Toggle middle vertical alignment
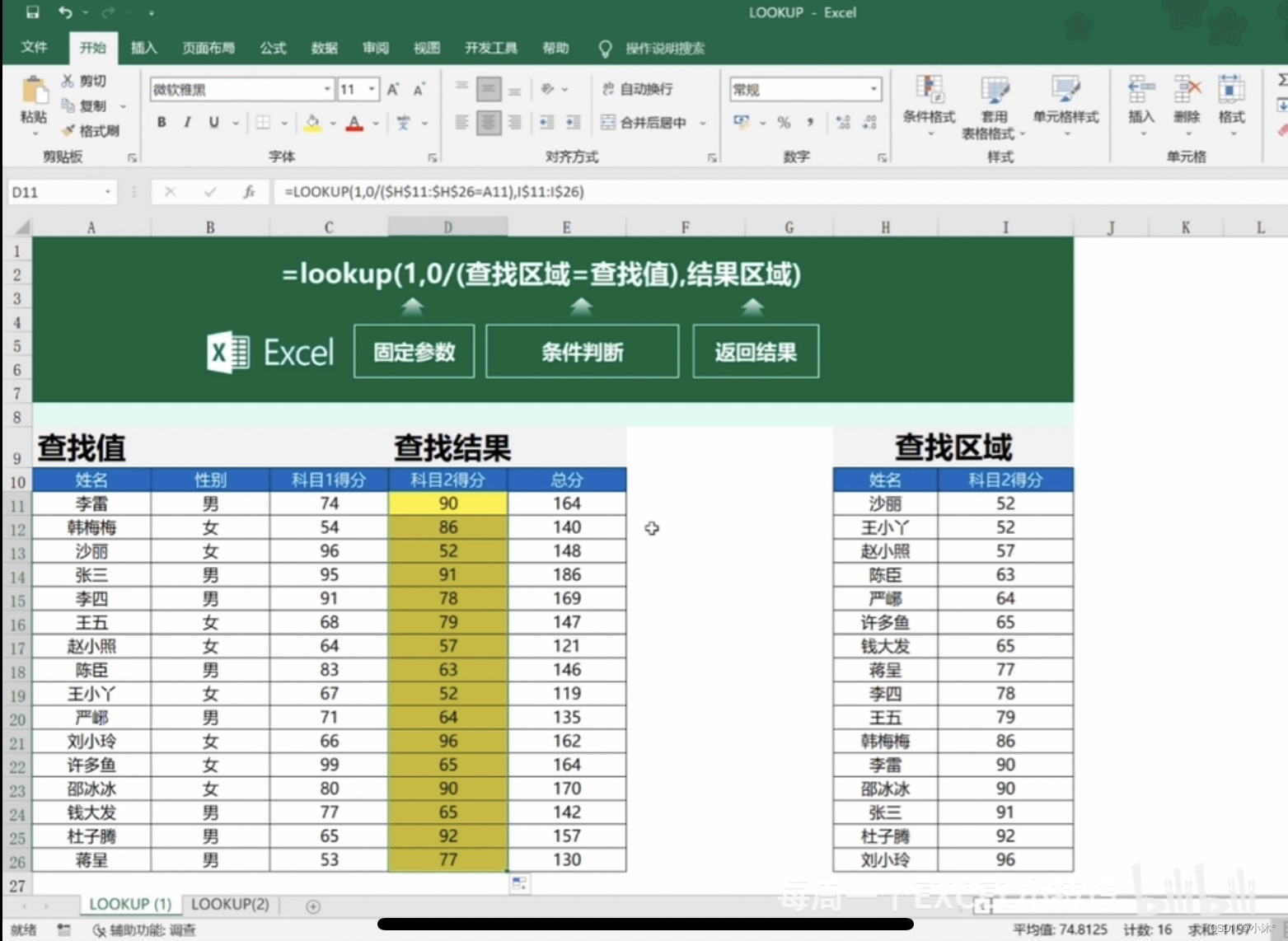 pyautogui.click(x=489, y=89)
